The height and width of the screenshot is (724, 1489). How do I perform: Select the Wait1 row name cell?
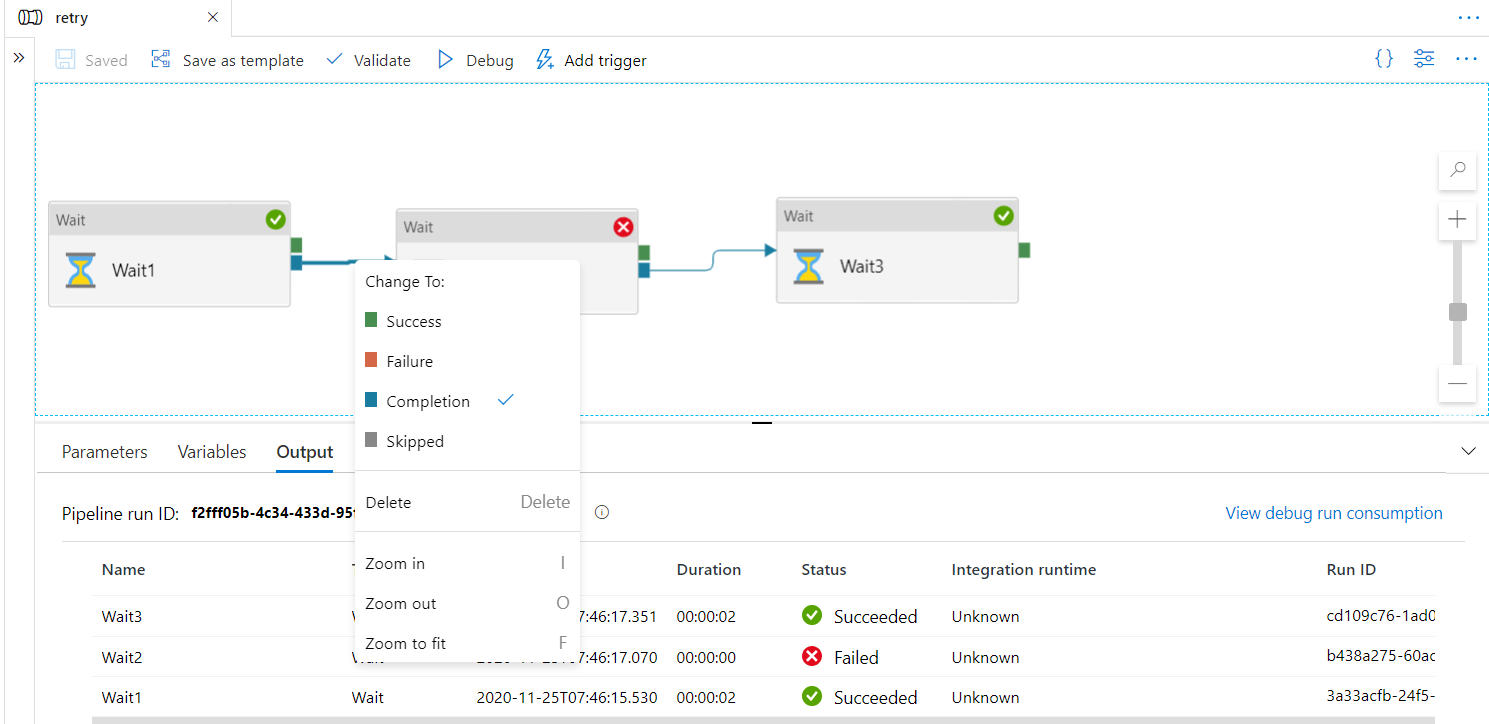point(122,697)
